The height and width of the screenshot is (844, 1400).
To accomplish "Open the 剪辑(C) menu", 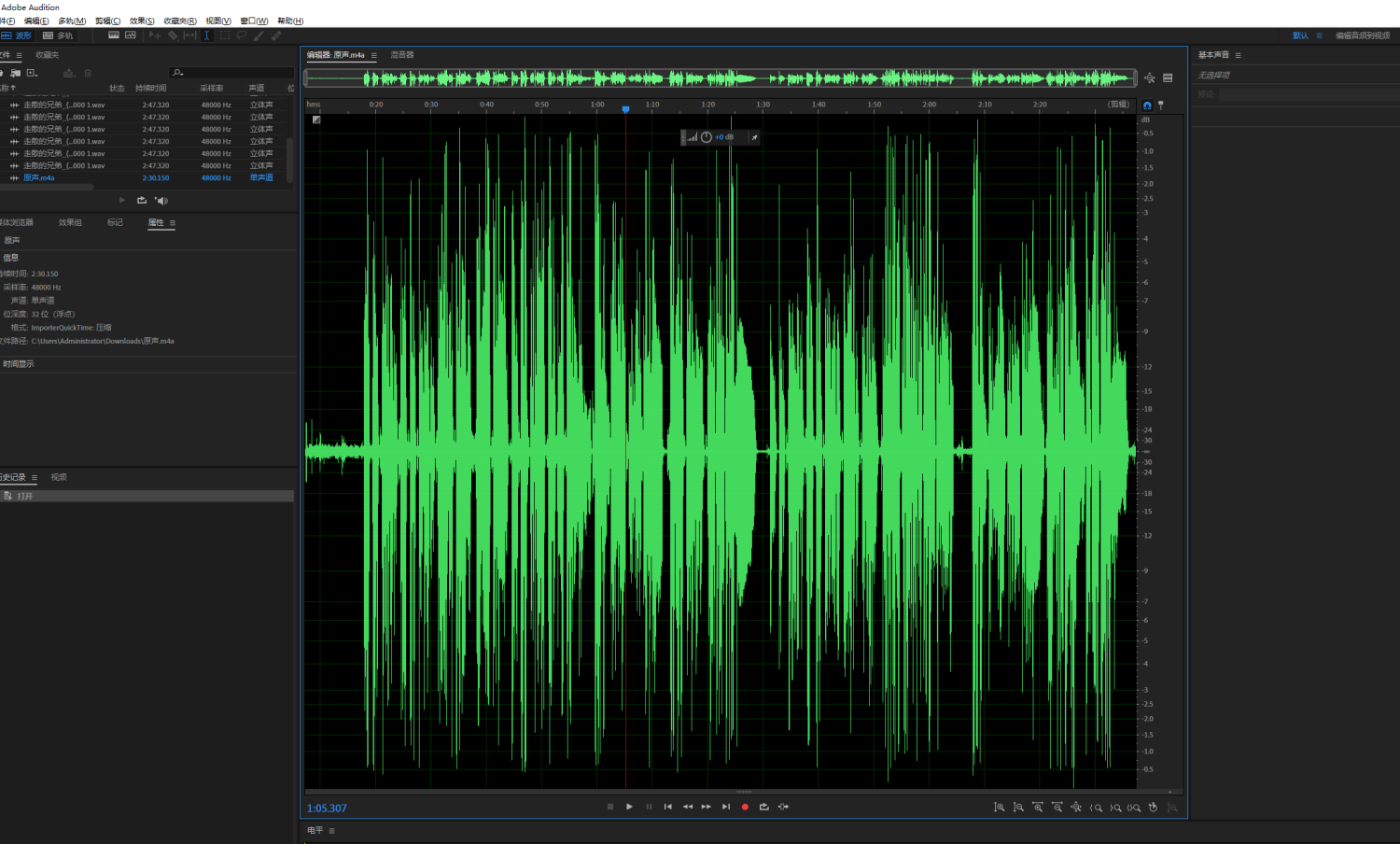I will pos(107,21).
